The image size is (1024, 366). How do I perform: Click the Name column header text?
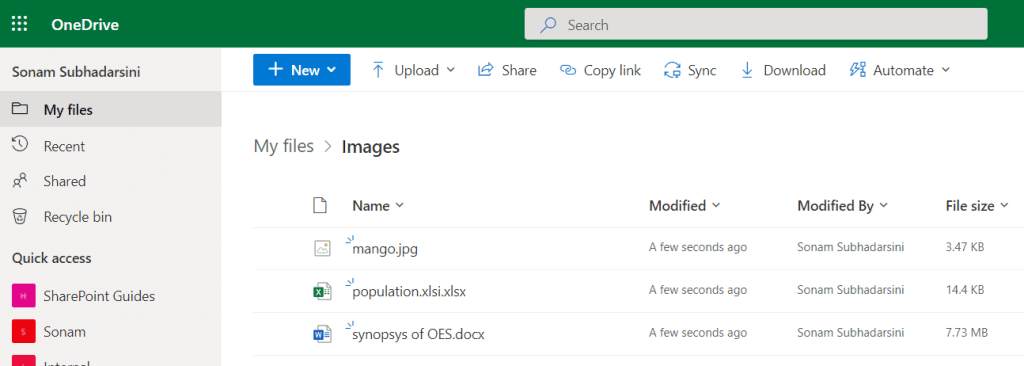tap(371, 206)
